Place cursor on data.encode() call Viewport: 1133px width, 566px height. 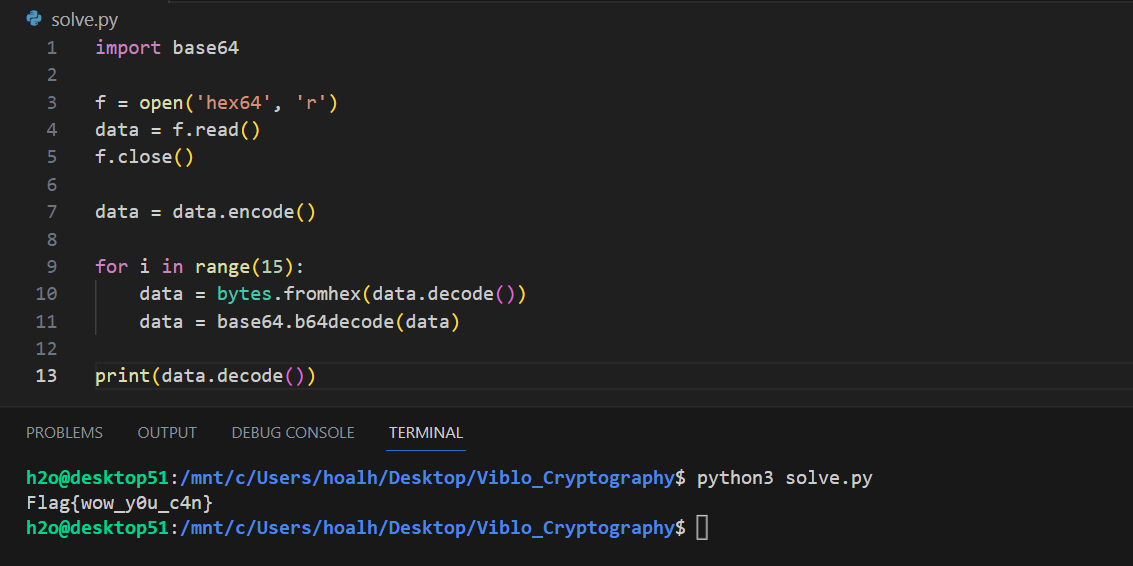(244, 212)
